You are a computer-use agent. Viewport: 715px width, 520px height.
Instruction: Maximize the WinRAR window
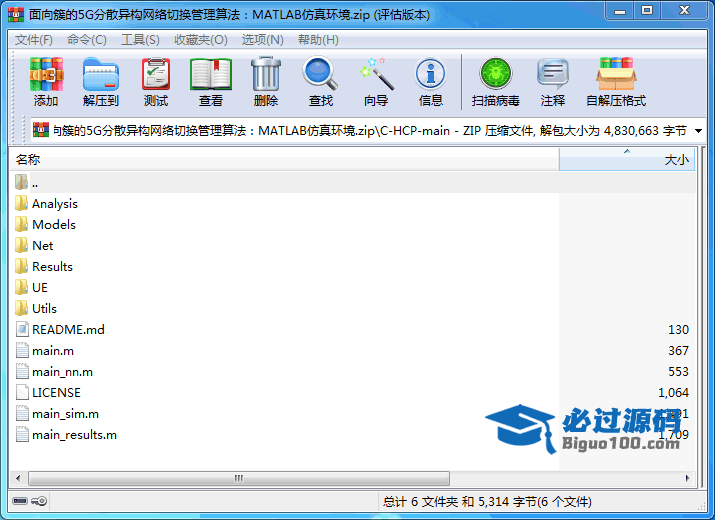point(647,11)
